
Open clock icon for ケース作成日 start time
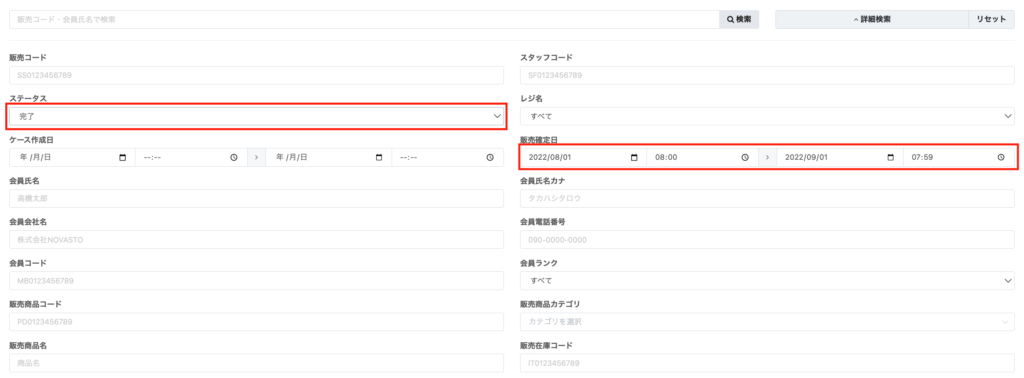click(x=234, y=157)
